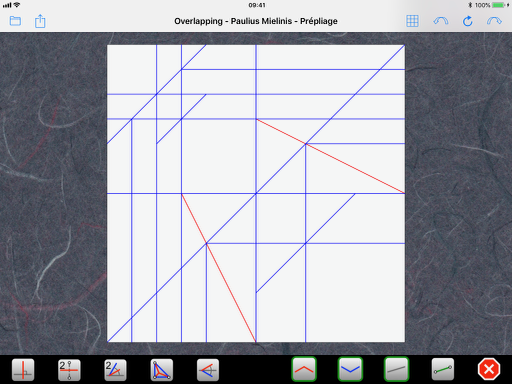Select the triangle incenter tool
The width and height of the screenshot is (512, 384).
tap(162, 369)
